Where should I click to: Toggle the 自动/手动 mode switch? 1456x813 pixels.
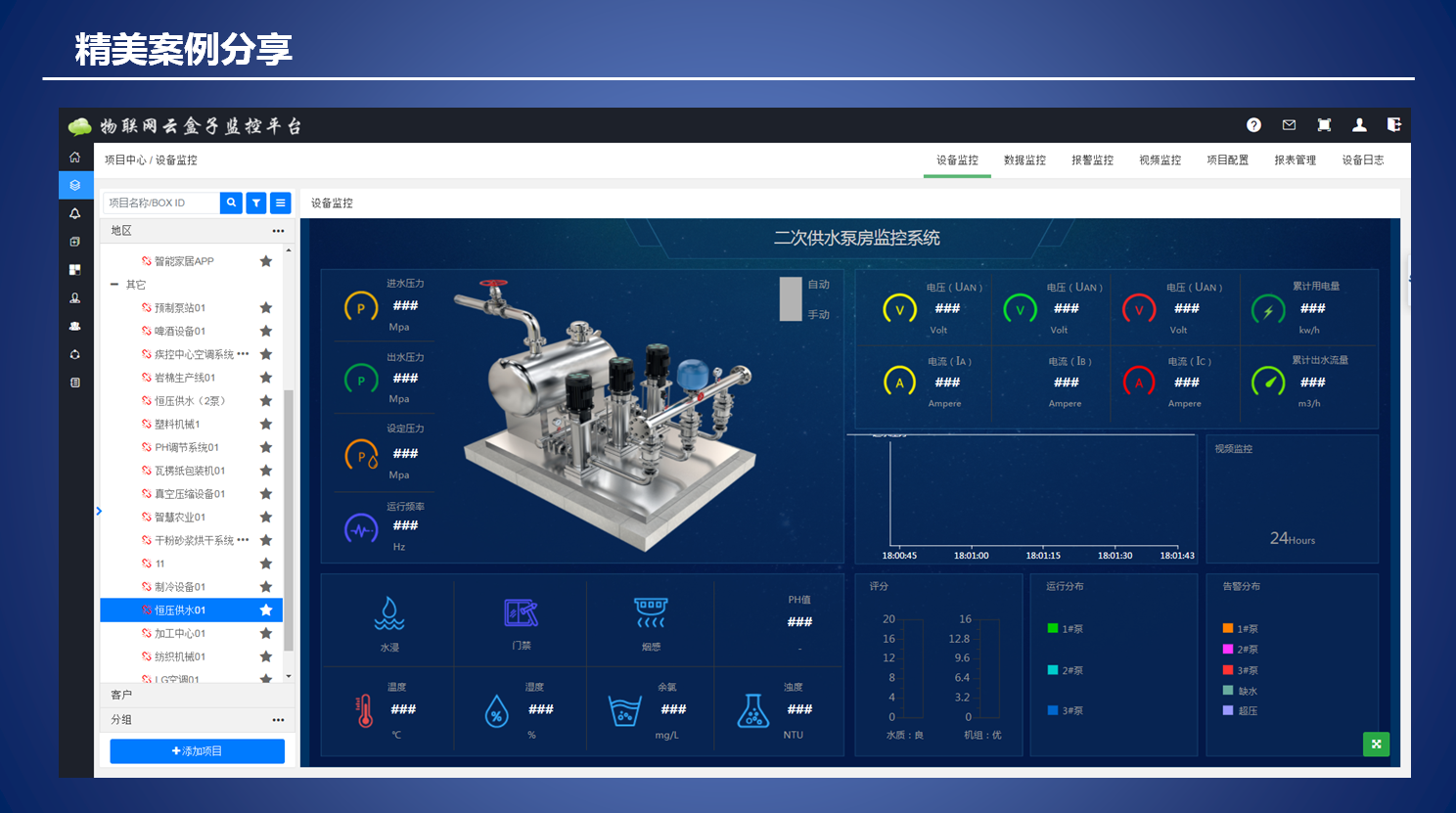pos(791,299)
